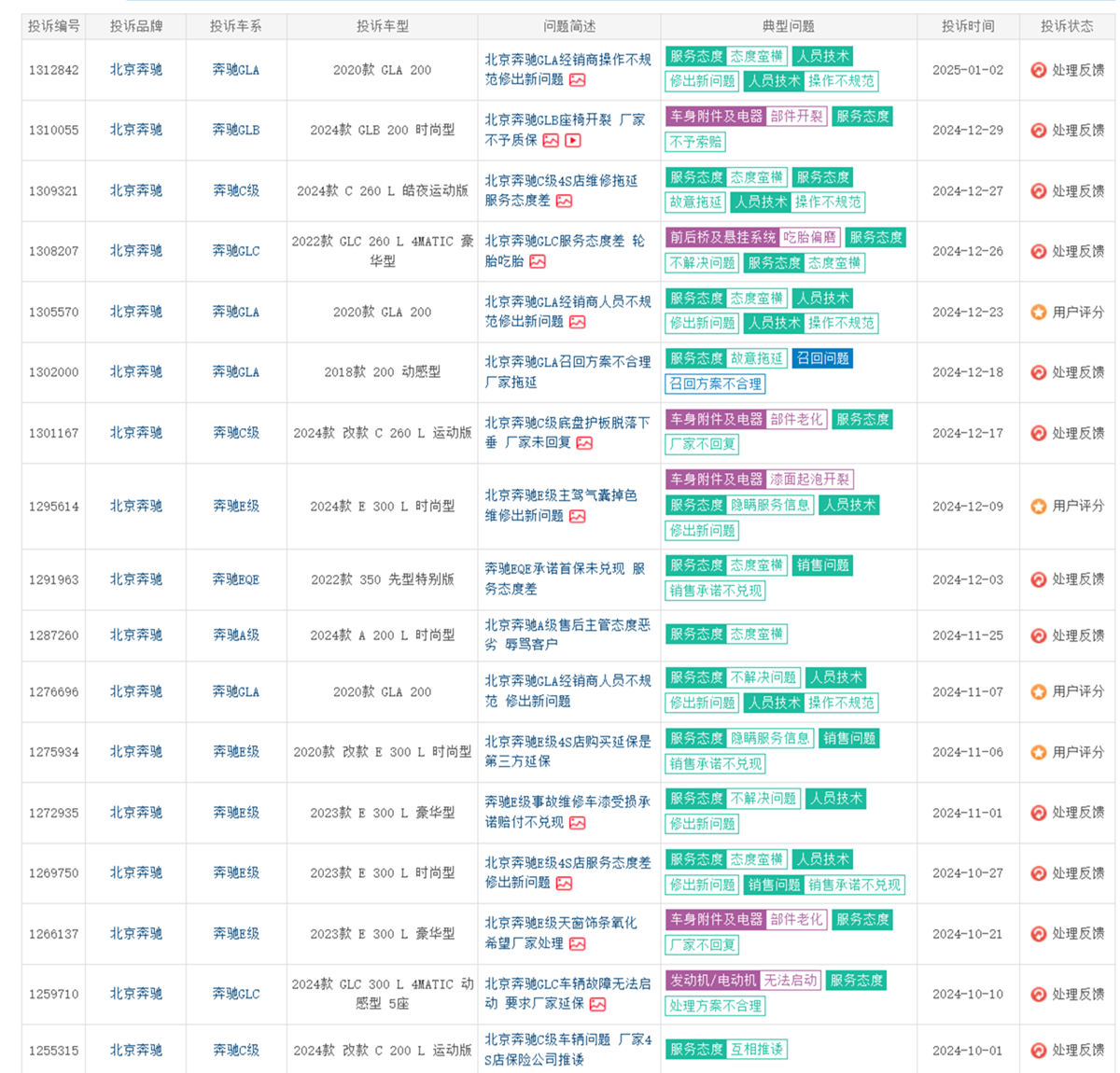Screen dimensions: 1120x1073
Task: Open complaint 北京奔驰C级车辆问题 厂家4S店保险公司推诿
Action: pos(567,1050)
